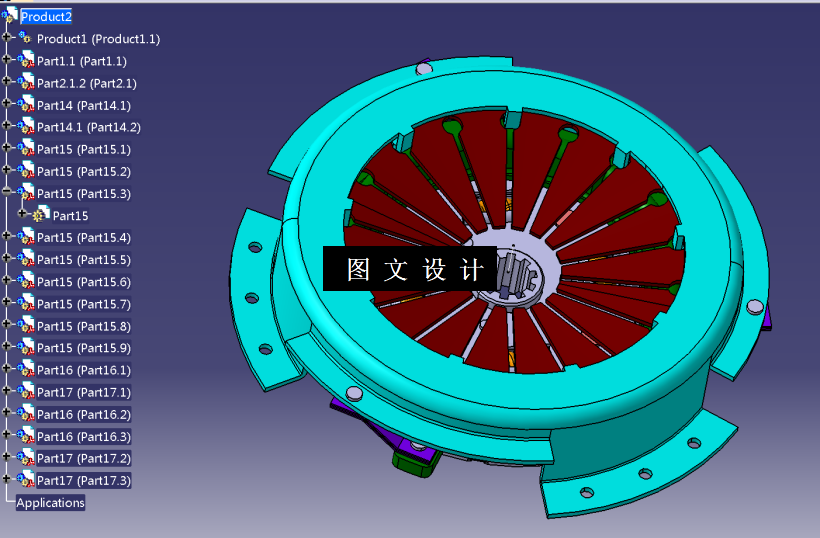Image resolution: width=820 pixels, height=538 pixels.
Task: Click the Part15 (Part15.5) part icon
Action: 26,259
